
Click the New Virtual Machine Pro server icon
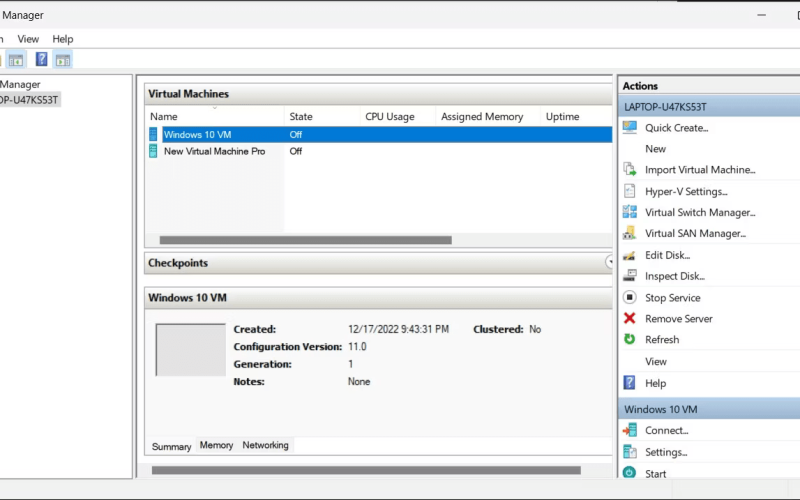click(153, 151)
